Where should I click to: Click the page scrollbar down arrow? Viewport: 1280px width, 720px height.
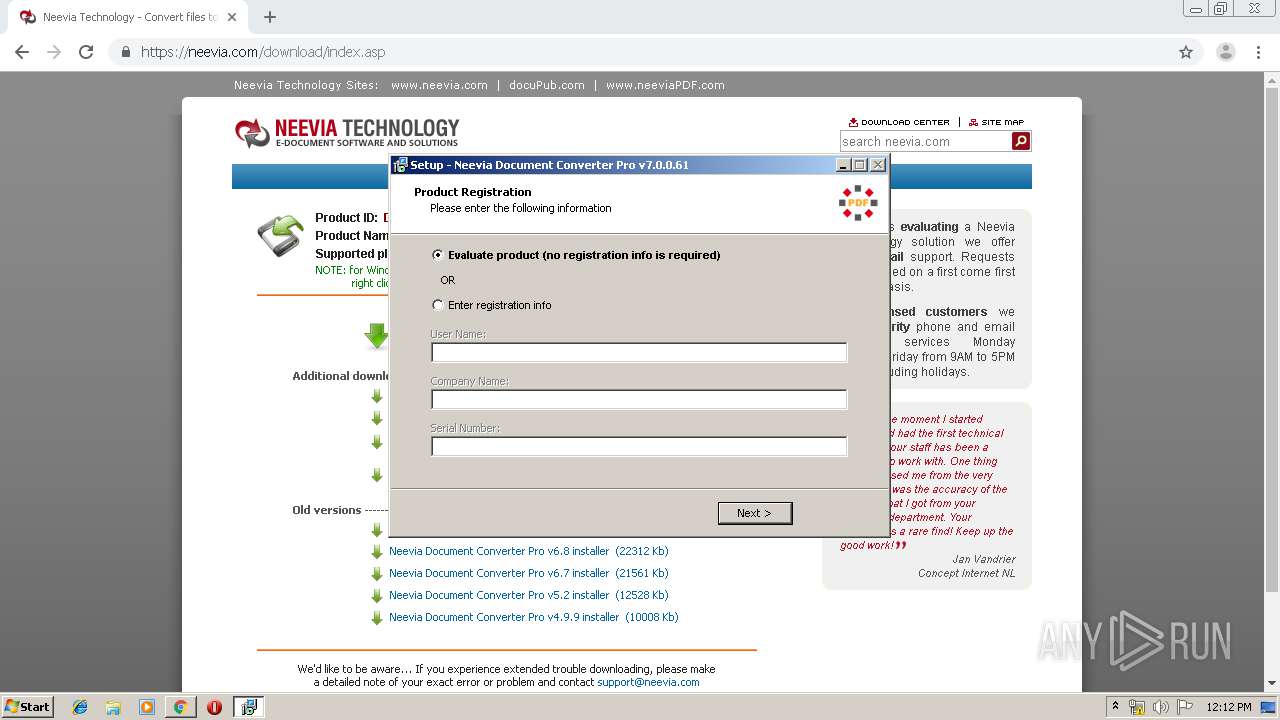(x=1272, y=684)
